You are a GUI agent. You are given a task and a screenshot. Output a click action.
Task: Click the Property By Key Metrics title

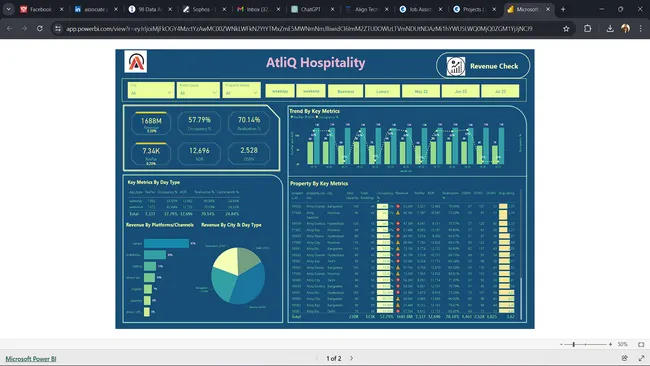319,183
